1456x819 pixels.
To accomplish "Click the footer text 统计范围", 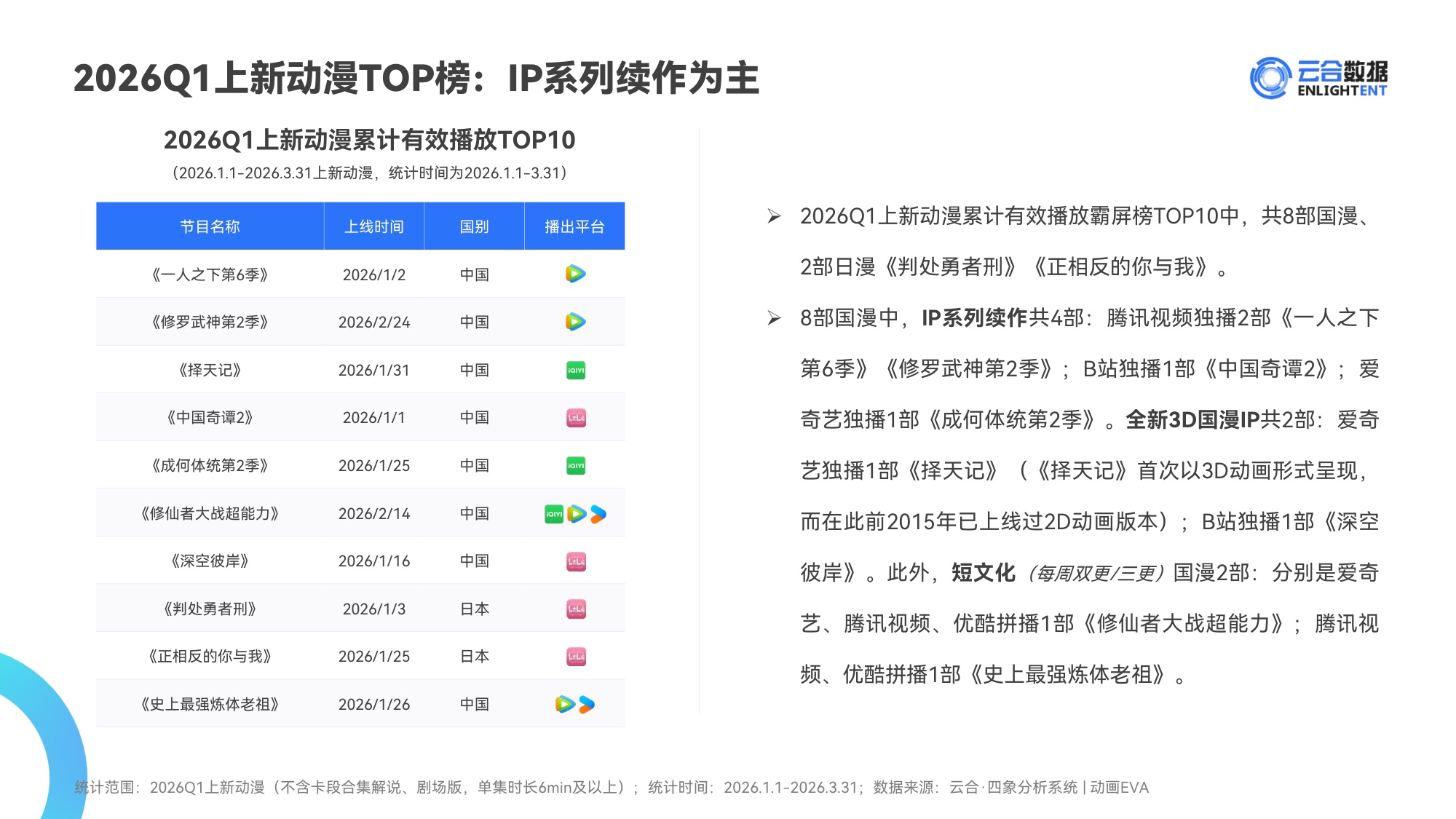I will pyautogui.click(x=104, y=788).
